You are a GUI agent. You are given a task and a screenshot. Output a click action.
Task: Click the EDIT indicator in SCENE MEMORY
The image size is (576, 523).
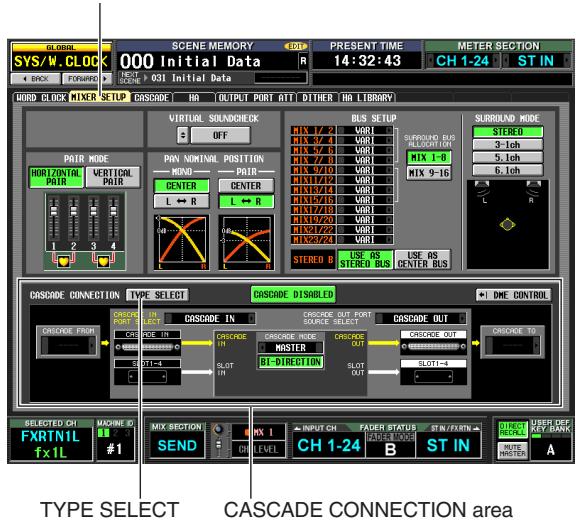pyautogui.click(x=296, y=46)
